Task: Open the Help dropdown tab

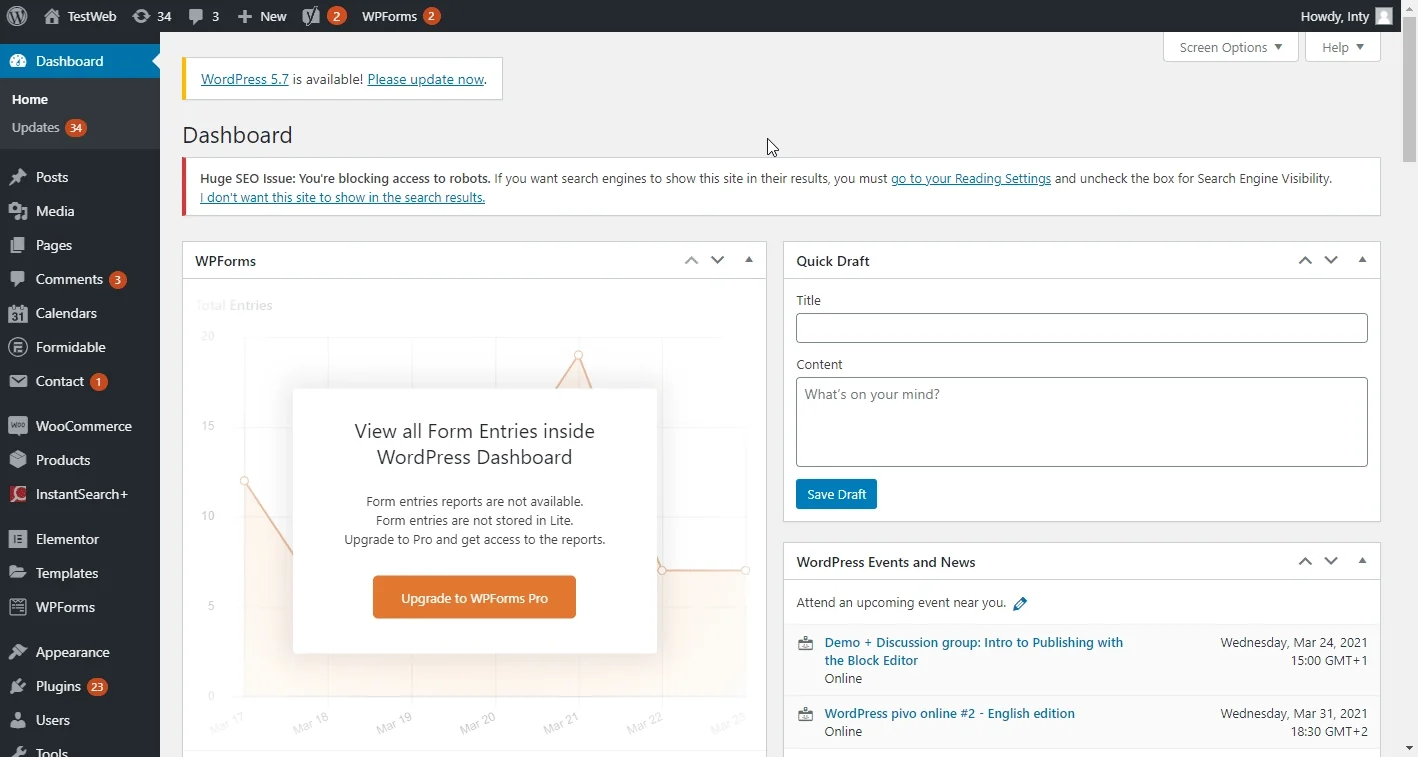Action: point(1343,47)
